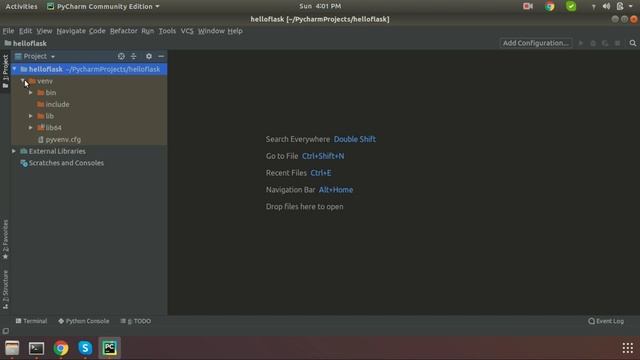Hide the Project tool window
Screen dimensions: 640x360
(161, 56)
